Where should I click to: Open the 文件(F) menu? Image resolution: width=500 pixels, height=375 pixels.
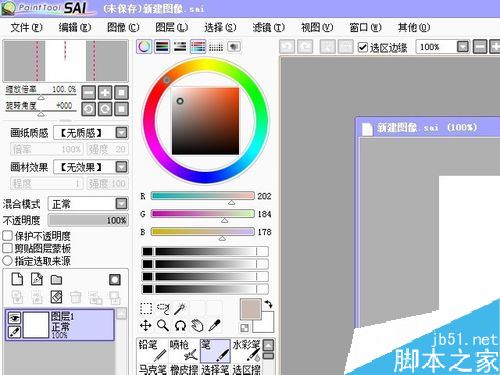click(x=27, y=27)
